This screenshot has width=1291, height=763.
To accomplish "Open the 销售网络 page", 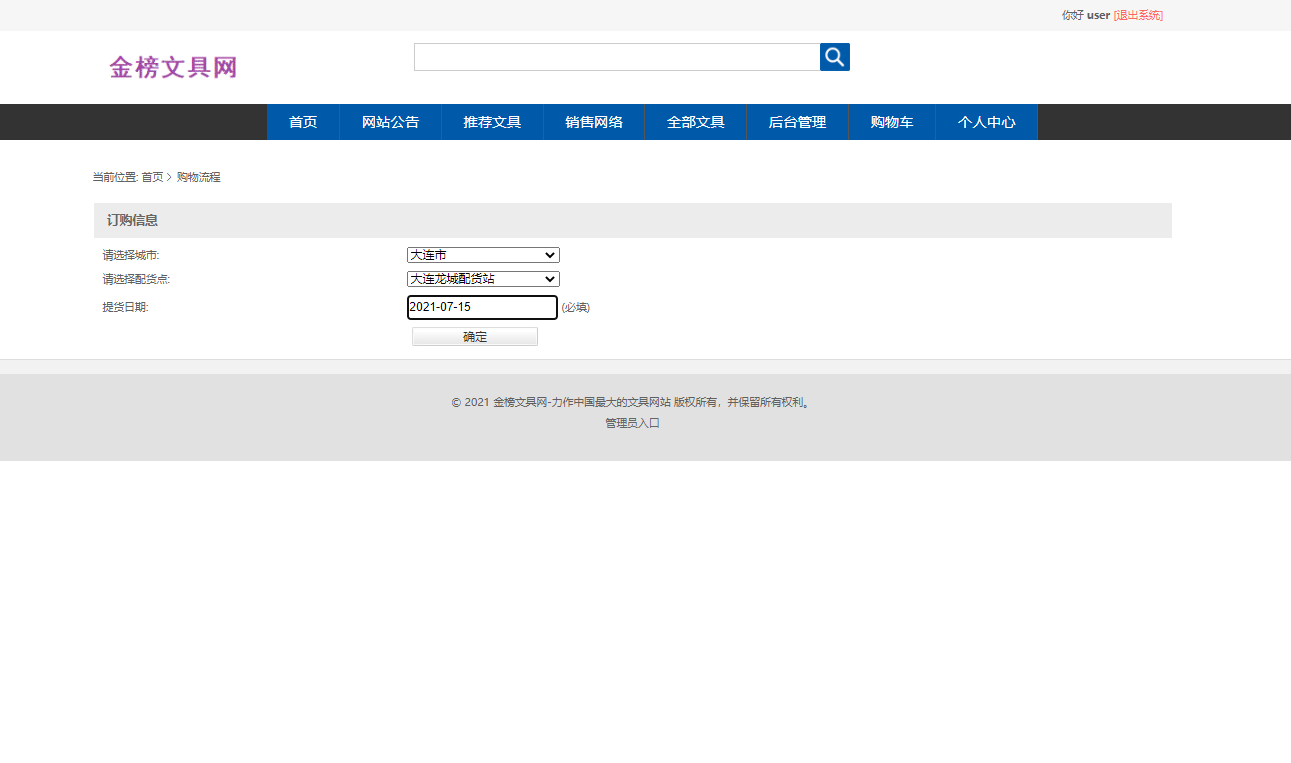I will 593,121.
